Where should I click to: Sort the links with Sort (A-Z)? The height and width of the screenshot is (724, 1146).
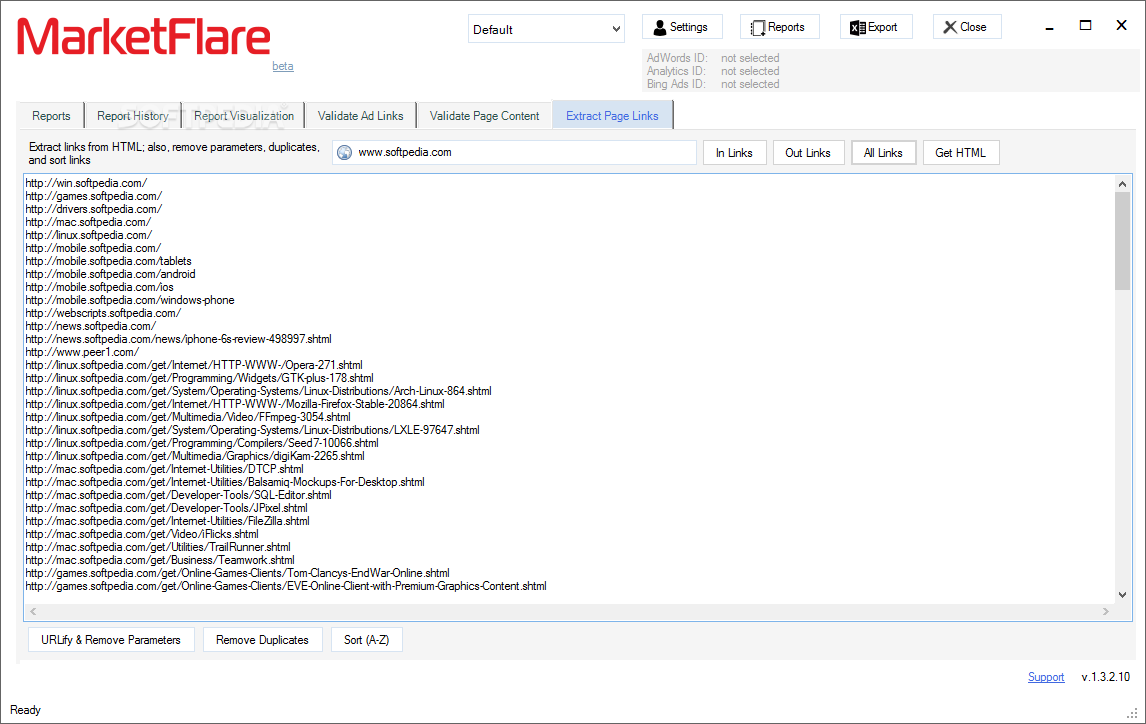tap(366, 640)
